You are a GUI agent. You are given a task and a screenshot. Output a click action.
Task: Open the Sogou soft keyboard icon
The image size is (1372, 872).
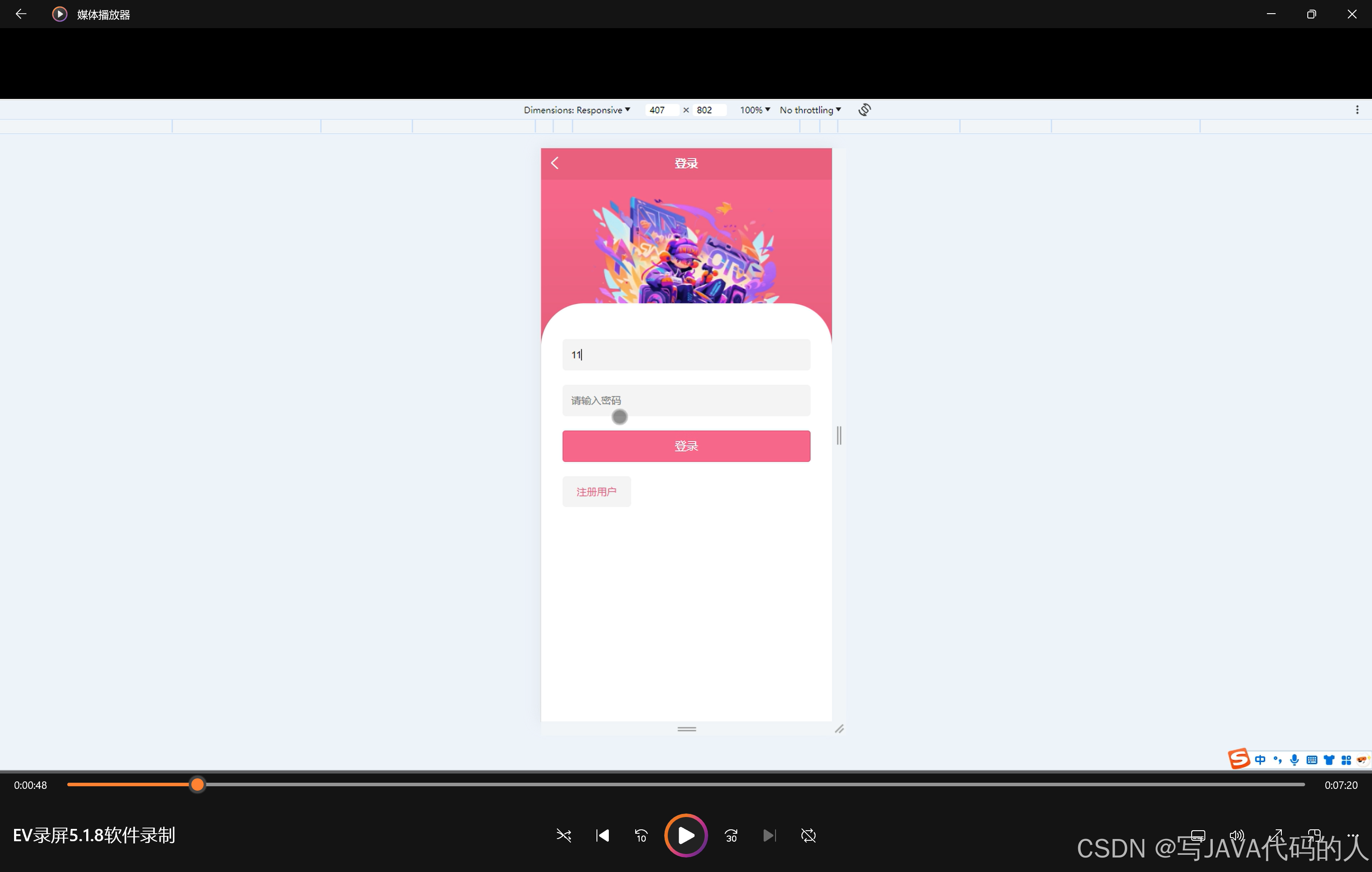1312,759
